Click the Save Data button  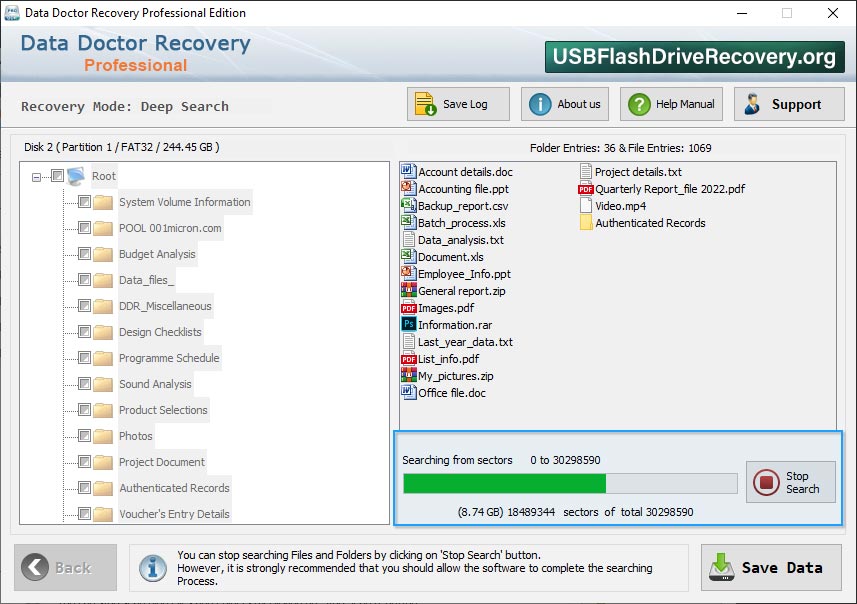click(771, 567)
